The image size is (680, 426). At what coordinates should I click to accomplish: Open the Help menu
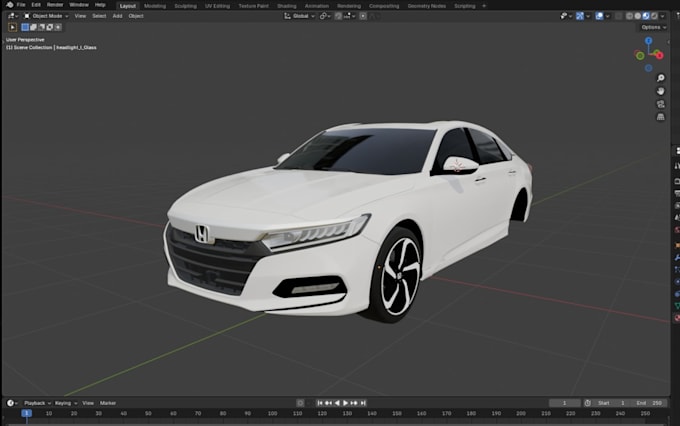(100, 5)
